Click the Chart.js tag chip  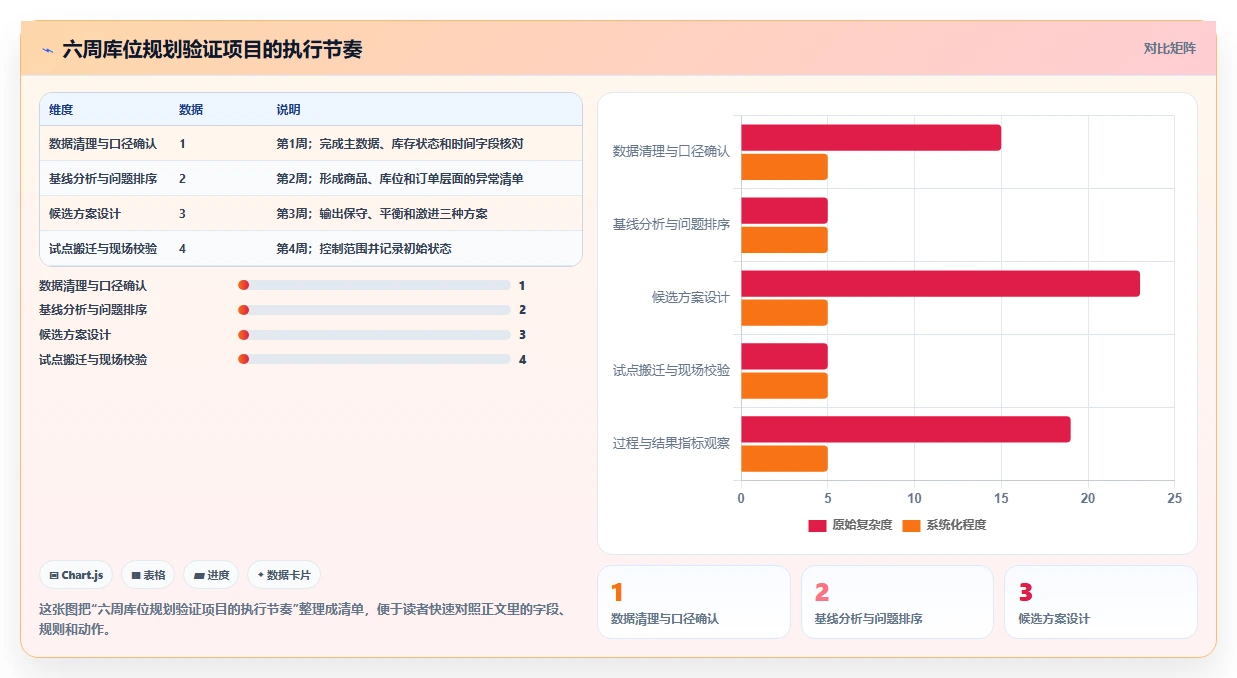[x=76, y=575]
